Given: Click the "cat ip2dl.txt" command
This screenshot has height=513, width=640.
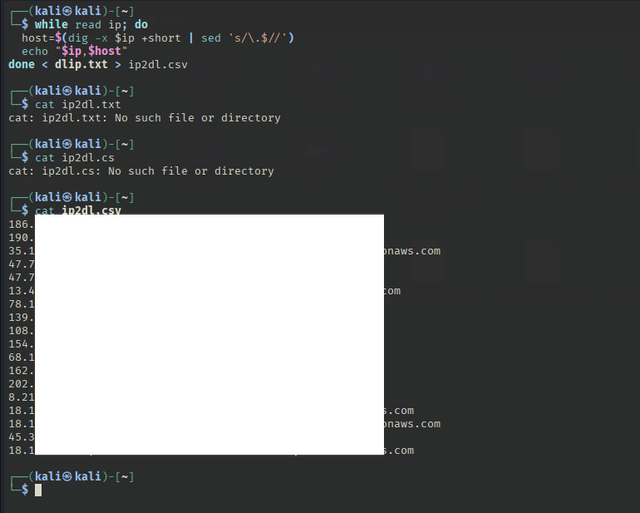Looking at the screenshot, I should [x=78, y=104].
